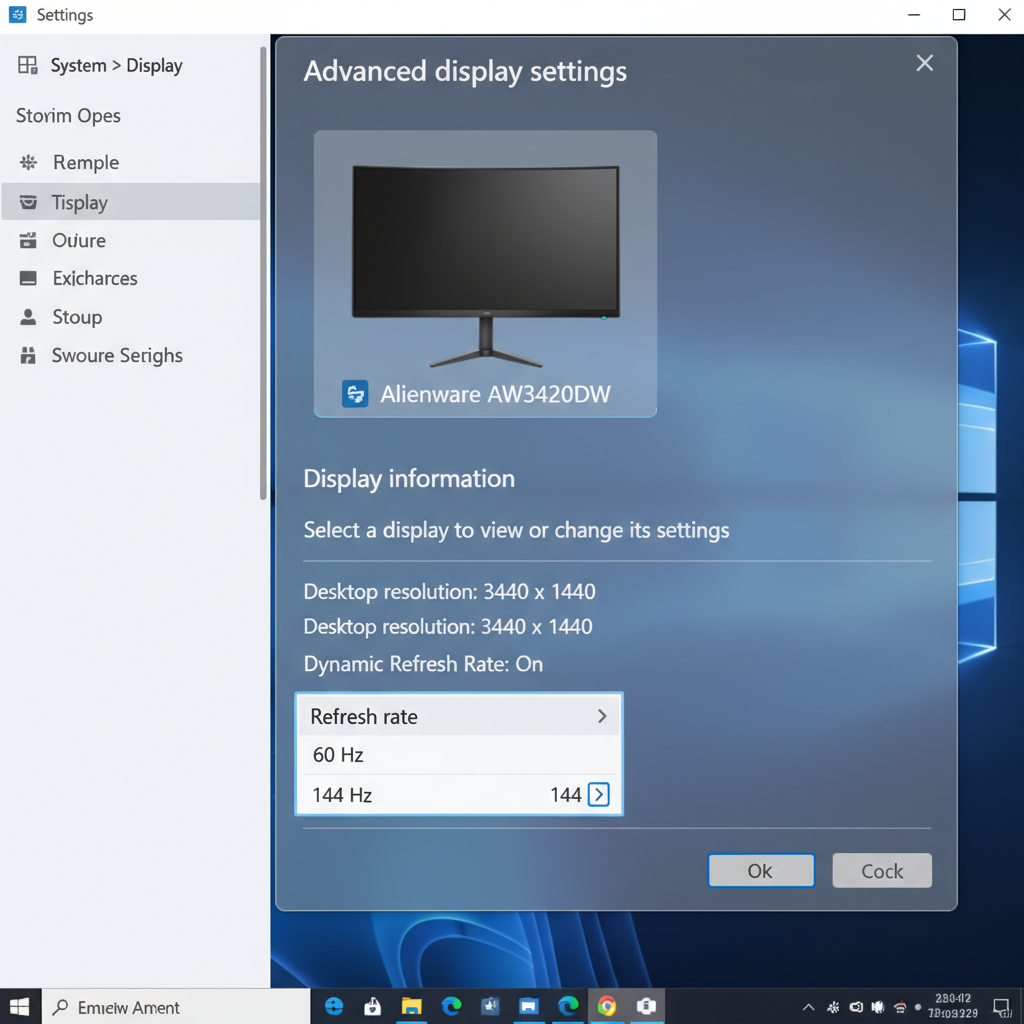Click the blue globe icon in taskbar

pyautogui.click(x=334, y=1006)
